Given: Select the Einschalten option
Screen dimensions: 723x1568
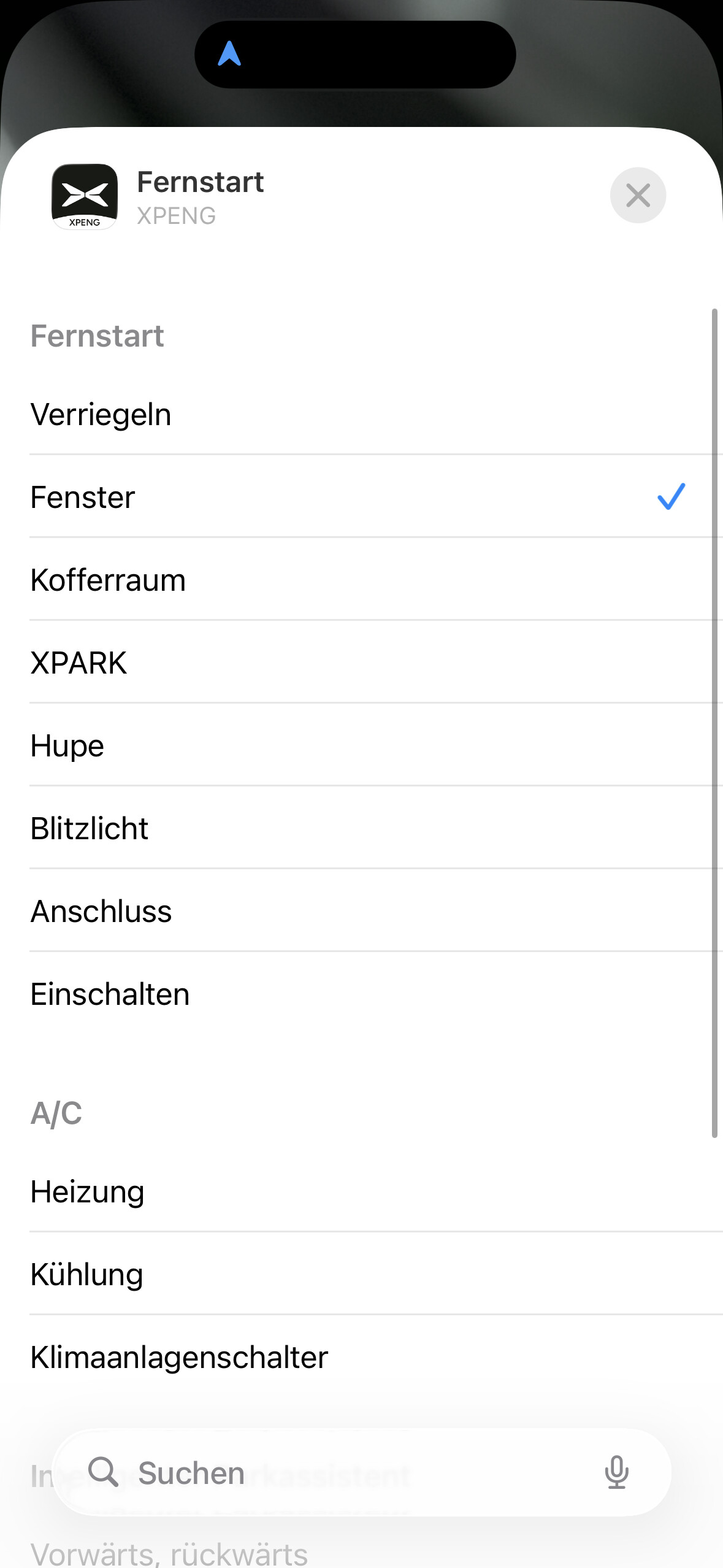Looking at the screenshot, I should [x=110, y=994].
